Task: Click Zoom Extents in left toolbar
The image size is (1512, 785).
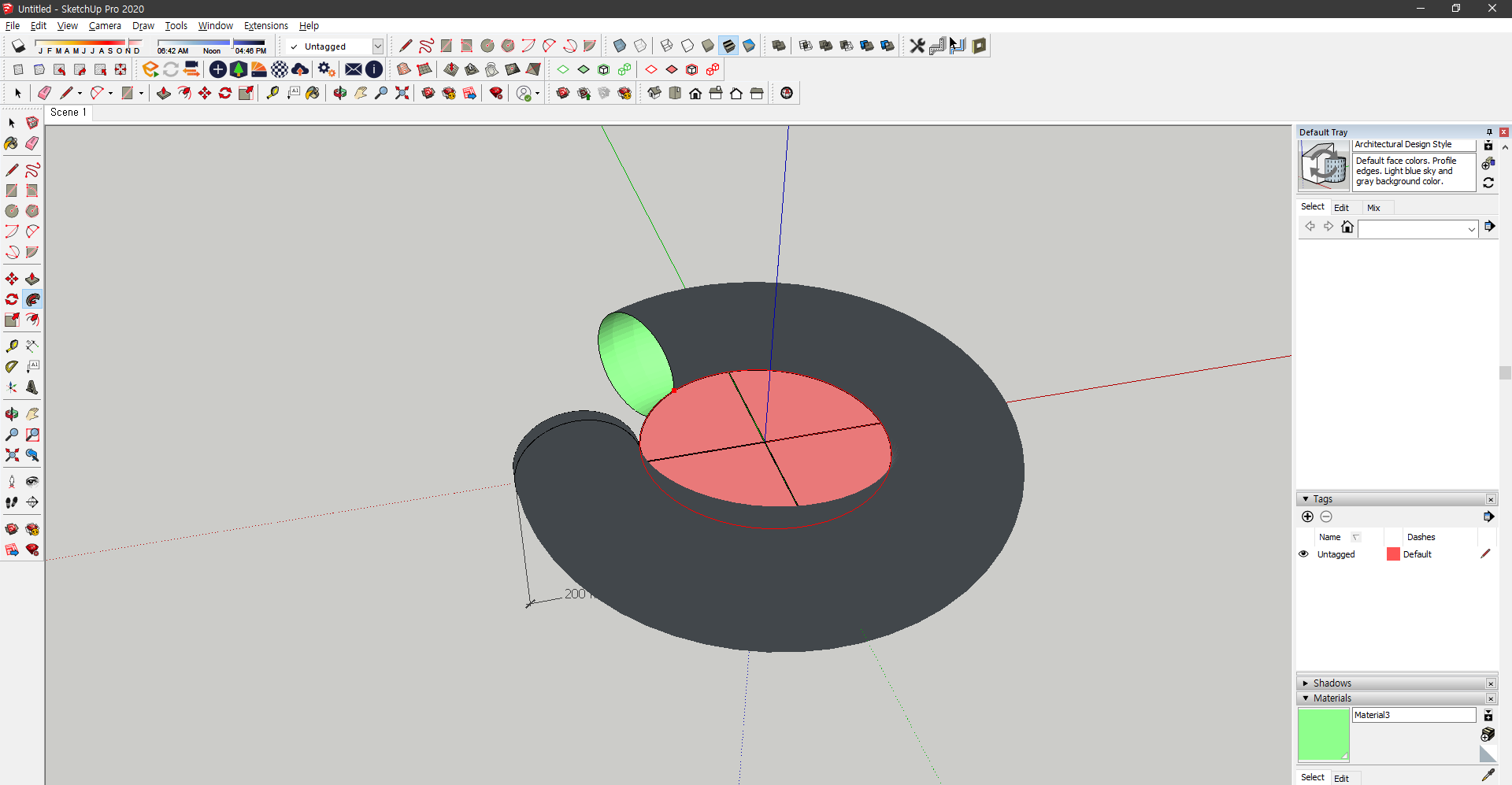Action: pyautogui.click(x=12, y=455)
